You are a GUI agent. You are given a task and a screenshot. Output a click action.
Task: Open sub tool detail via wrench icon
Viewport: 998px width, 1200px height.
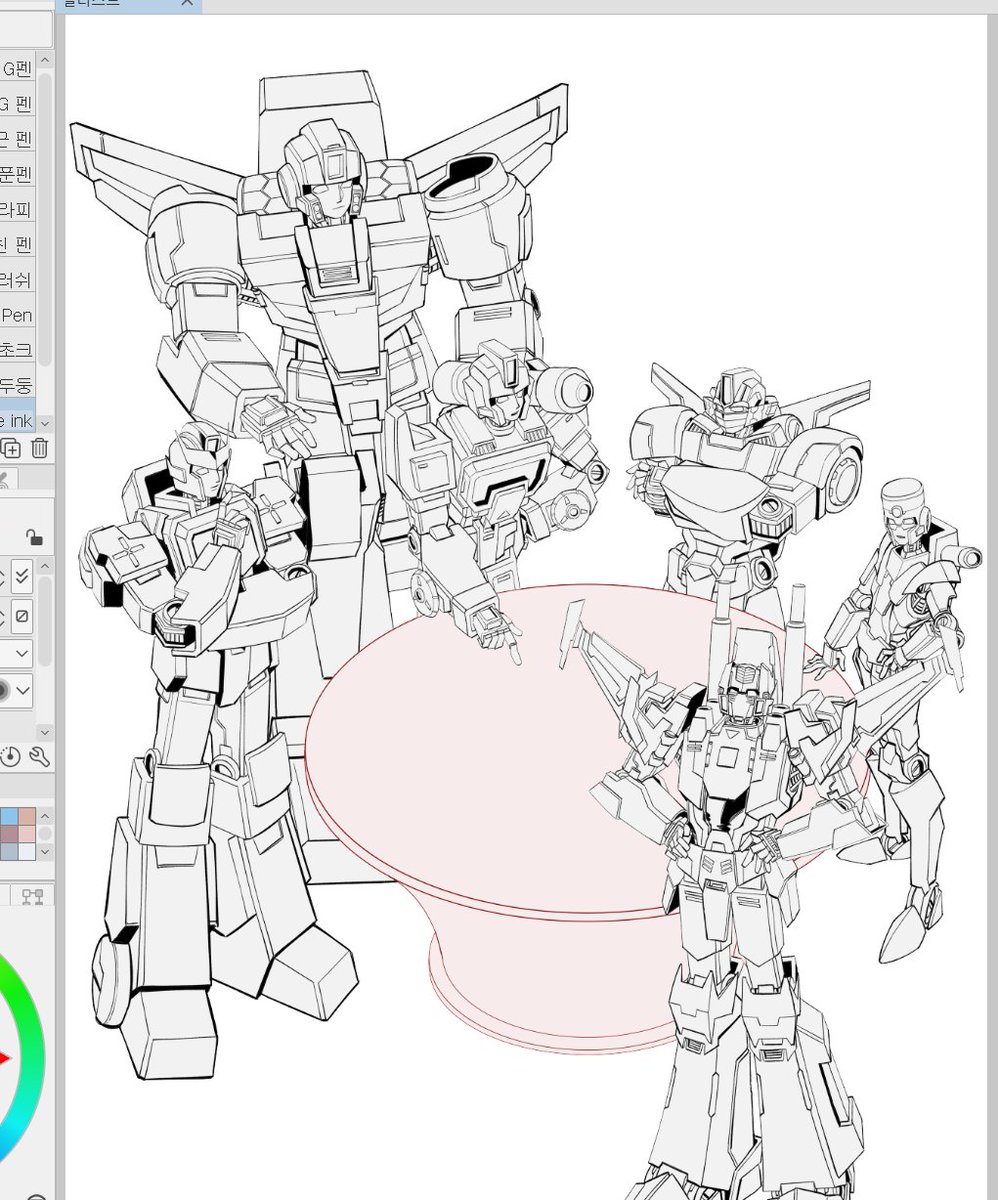[x=40, y=756]
